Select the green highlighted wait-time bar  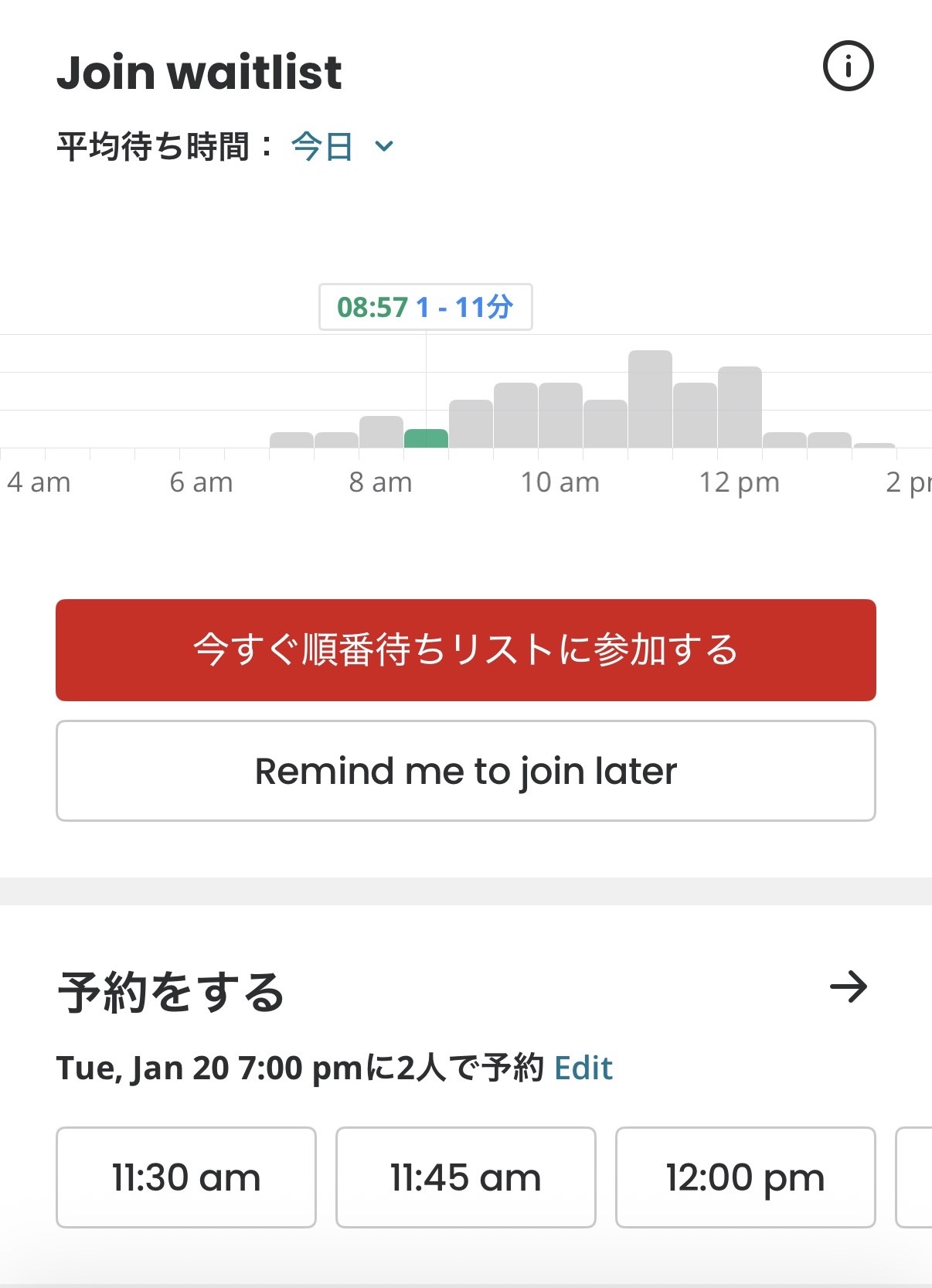coord(426,438)
